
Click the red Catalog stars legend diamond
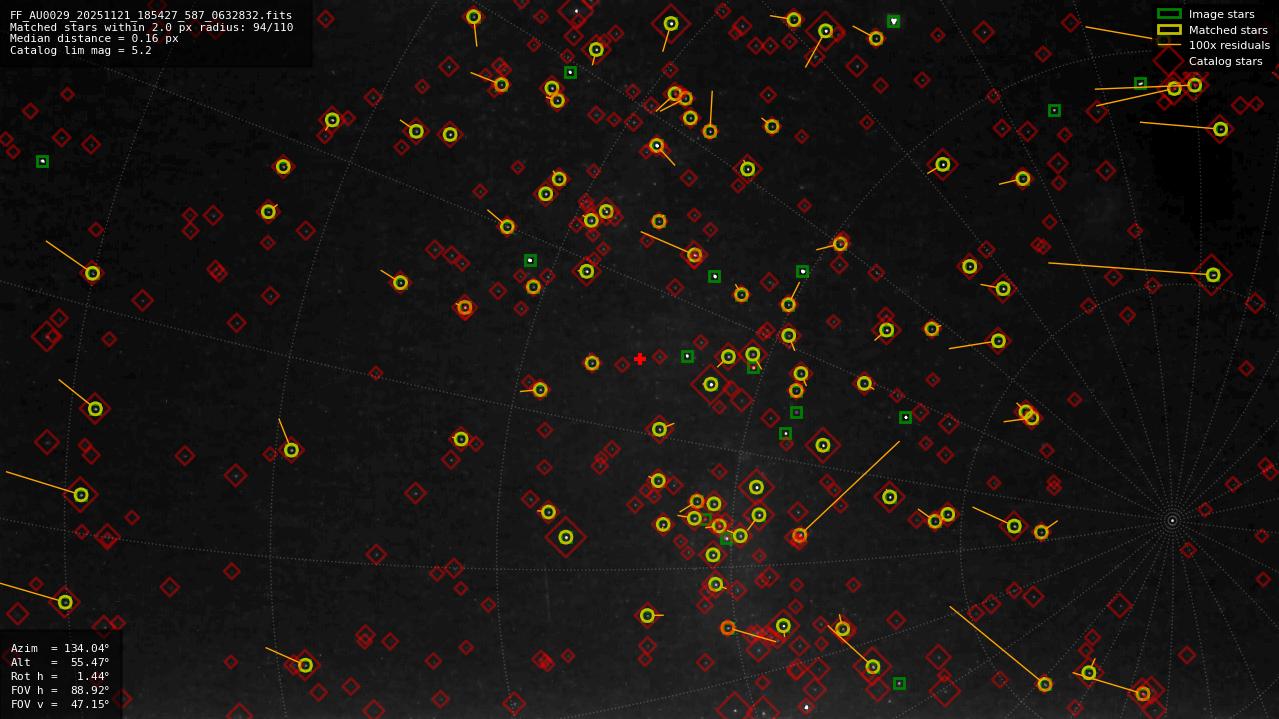pyautogui.click(x=1166, y=61)
